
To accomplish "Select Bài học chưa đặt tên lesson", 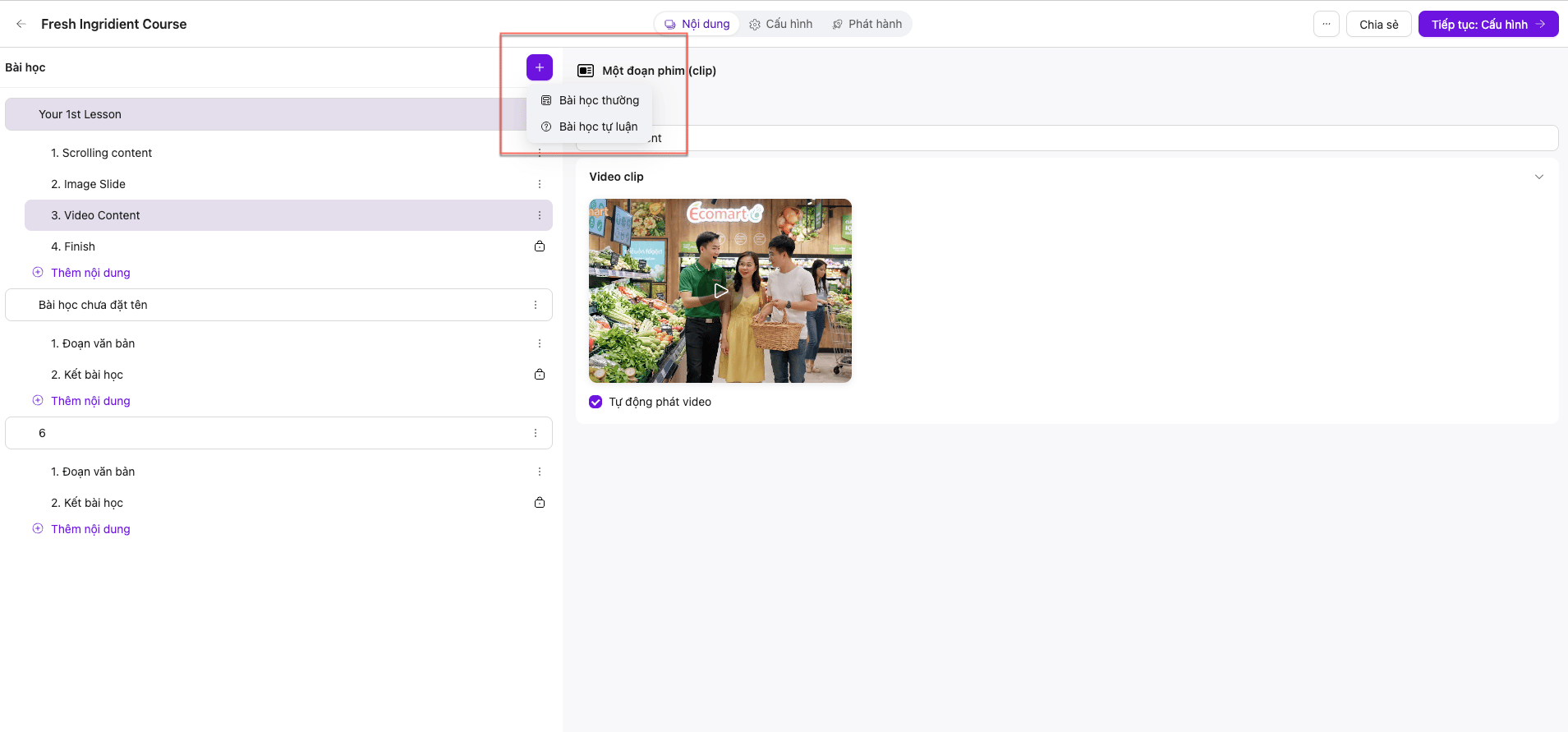I will point(278,305).
